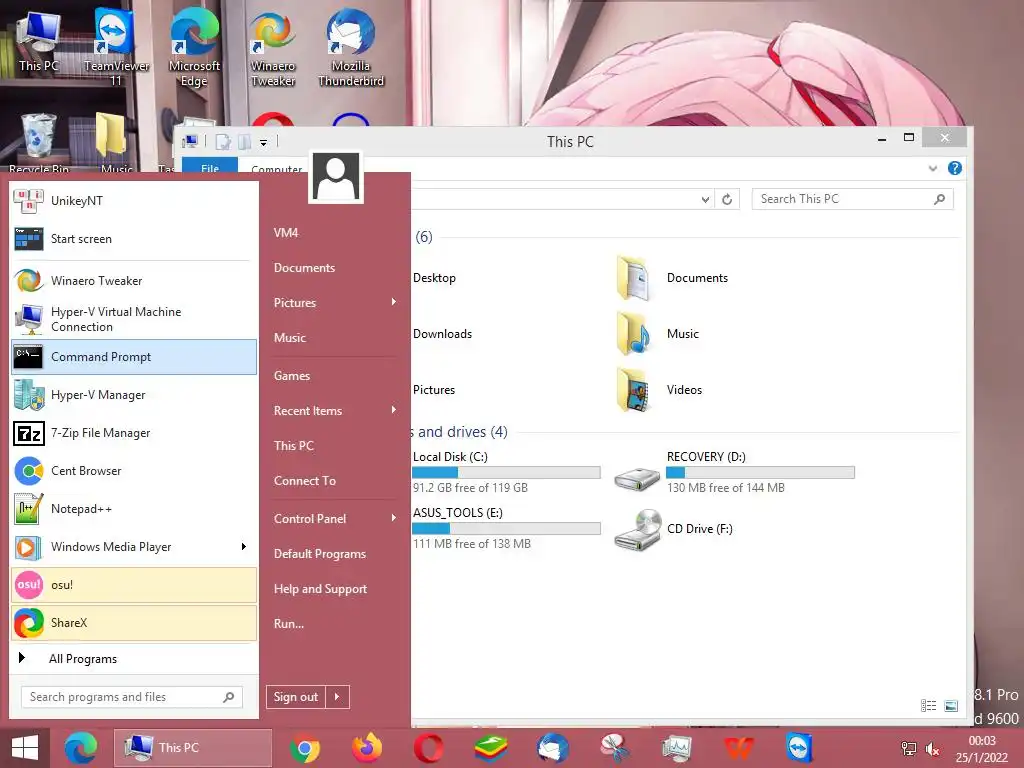Launch osu! from the Start menu
This screenshot has width=1024, height=768.
coord(134,584)
